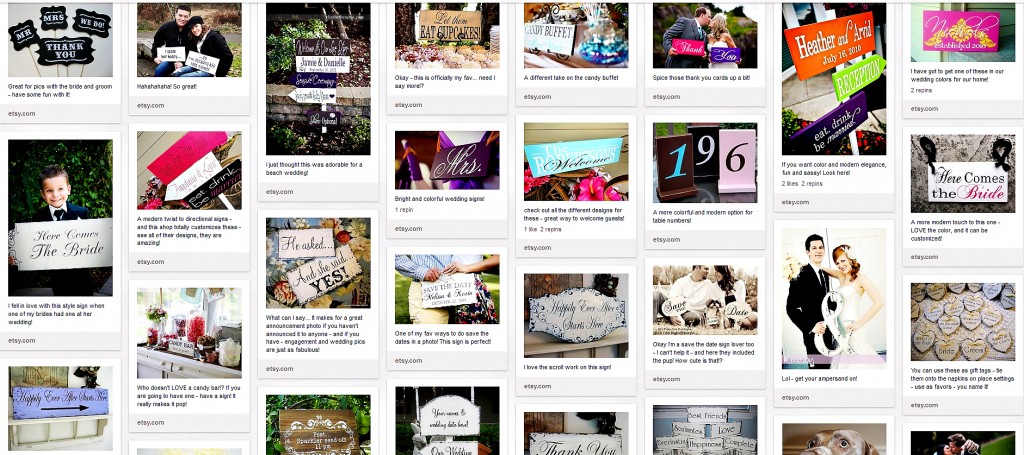Click '1 repin' under bright colorful wedding signs
This screenshot has height=455, width=1024.
click(x=404, y=210)
